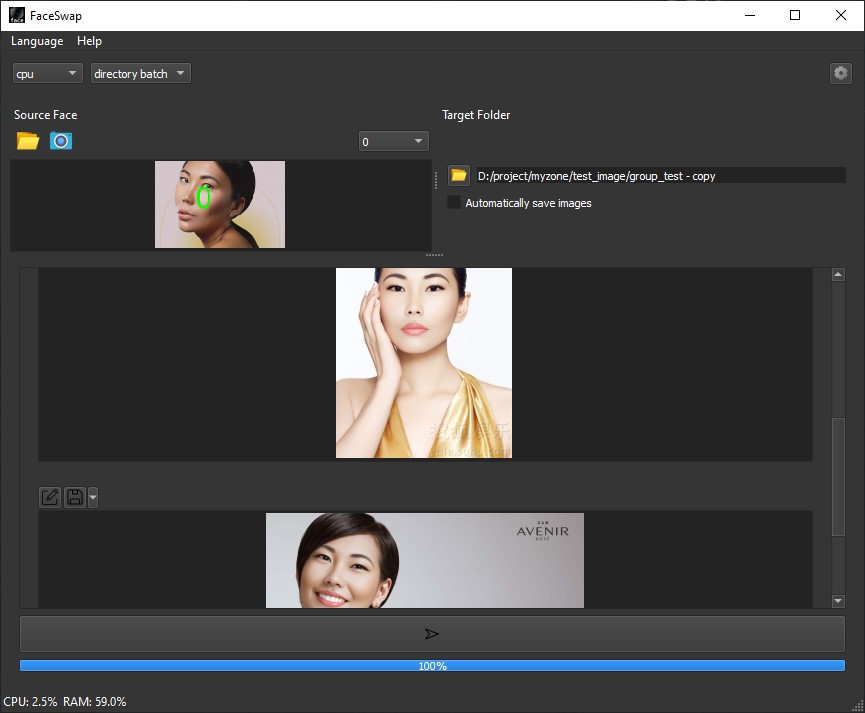Open the Language menu

pos(37,41)
